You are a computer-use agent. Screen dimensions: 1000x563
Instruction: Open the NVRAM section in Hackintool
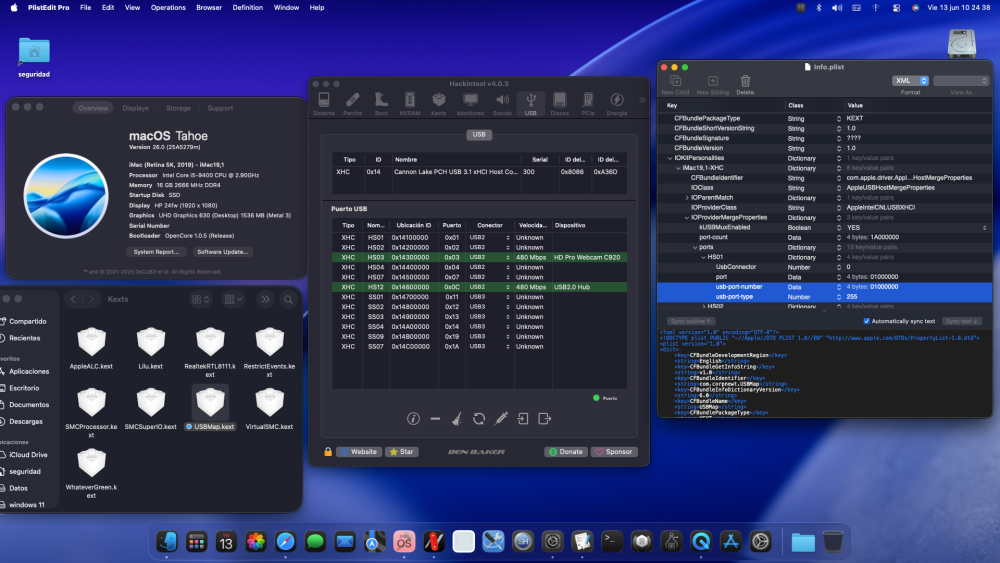click(x=409, y=103)
